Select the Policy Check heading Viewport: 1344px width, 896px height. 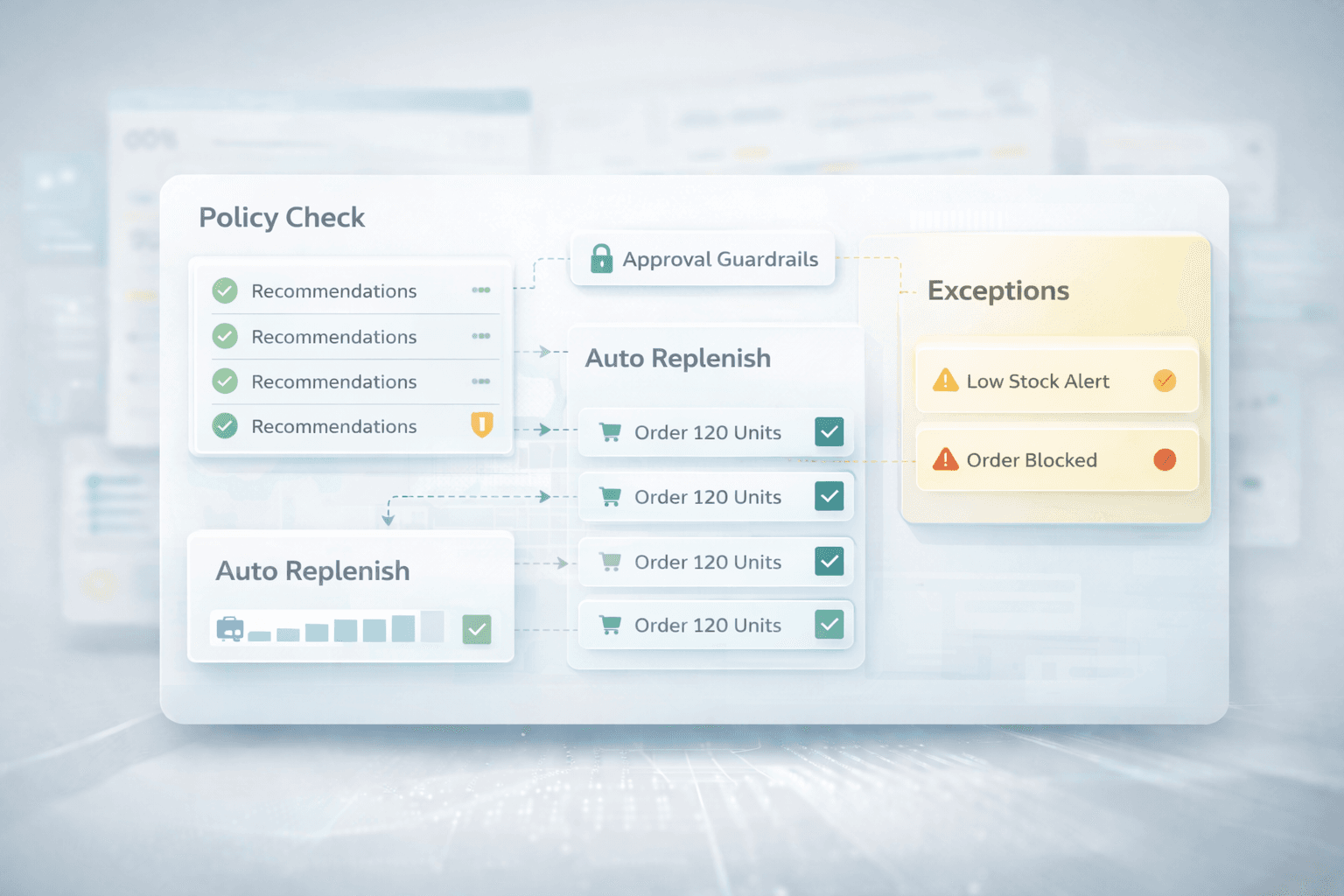pyautogui.click(x=282, y=217)
